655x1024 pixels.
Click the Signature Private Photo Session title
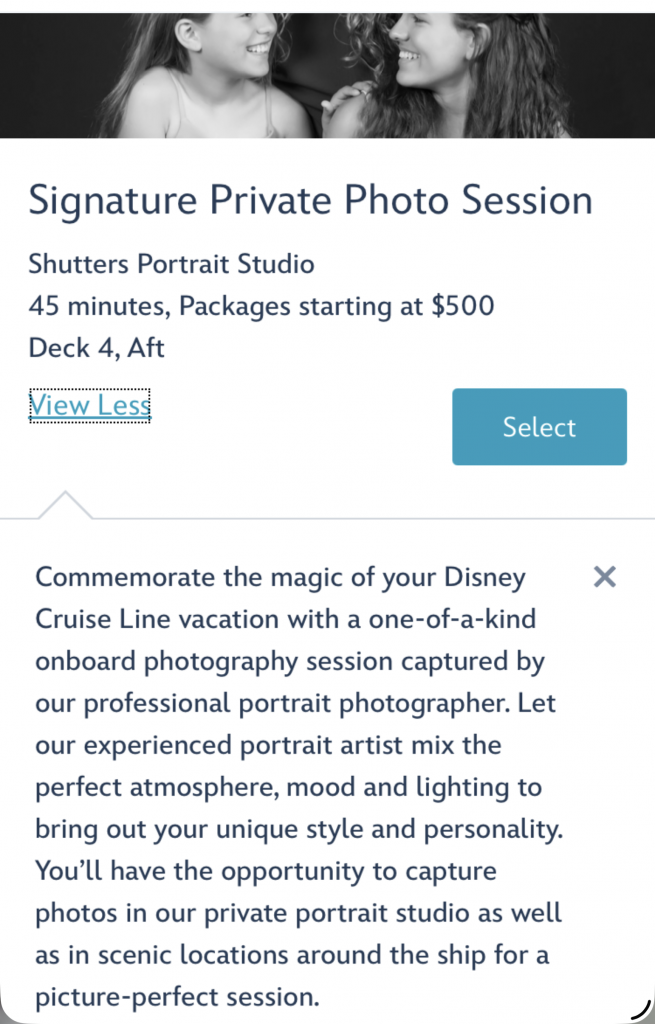[x=310, y=201]
